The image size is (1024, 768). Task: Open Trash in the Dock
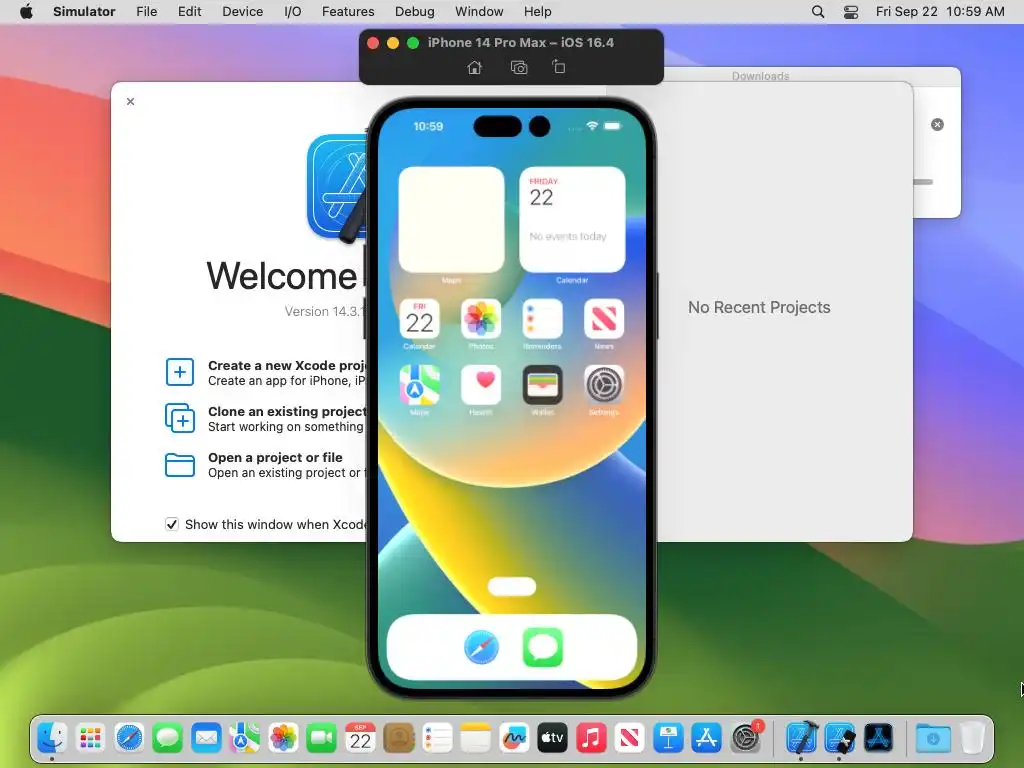(972, 738)
